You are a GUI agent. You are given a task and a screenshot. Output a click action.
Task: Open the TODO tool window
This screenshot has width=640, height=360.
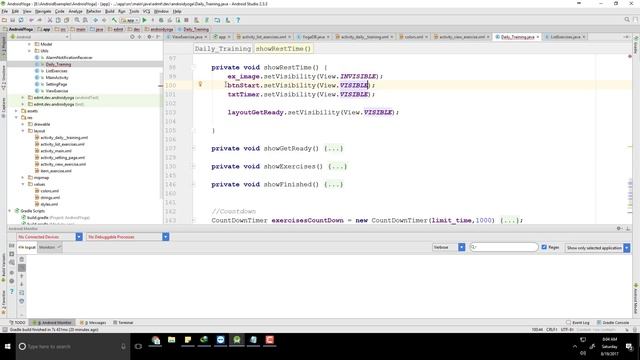click(17, 322)
